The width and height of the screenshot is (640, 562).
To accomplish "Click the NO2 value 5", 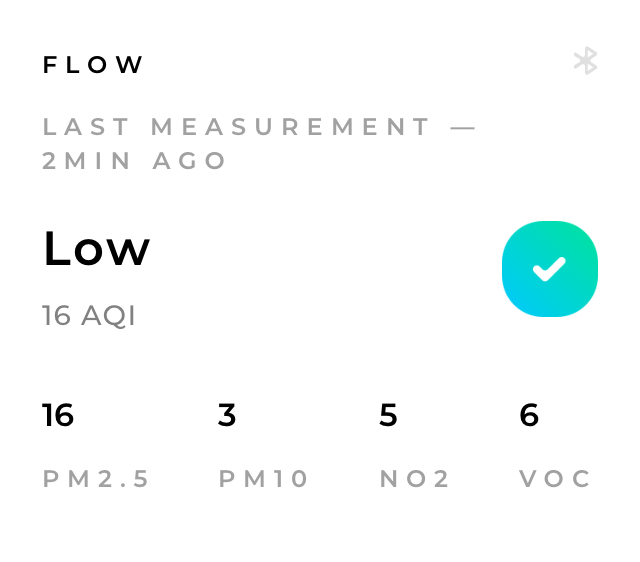I will coord(388,415).
